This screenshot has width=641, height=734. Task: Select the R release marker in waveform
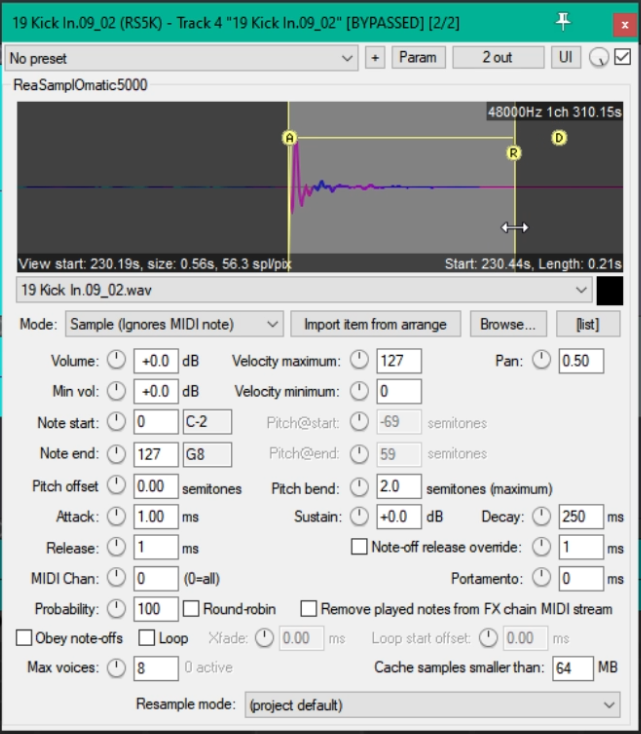(514, 153)
